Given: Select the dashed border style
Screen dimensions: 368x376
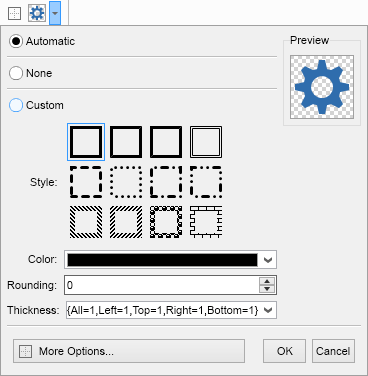Looking at the screenshot, I should pyautogui.click(x=86, y=182).
